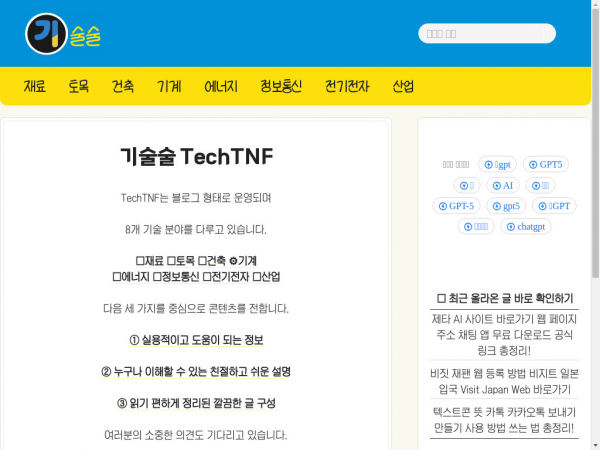Click the chatgpt tag chip
The image size is (600, 450).
pos(525,227)
